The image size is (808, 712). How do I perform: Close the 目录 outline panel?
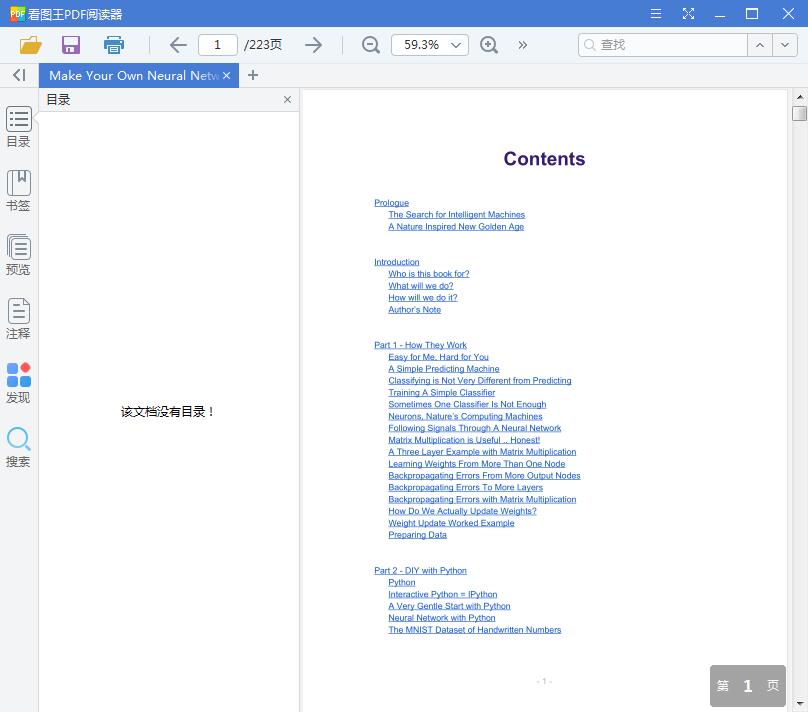coord(287,100)
